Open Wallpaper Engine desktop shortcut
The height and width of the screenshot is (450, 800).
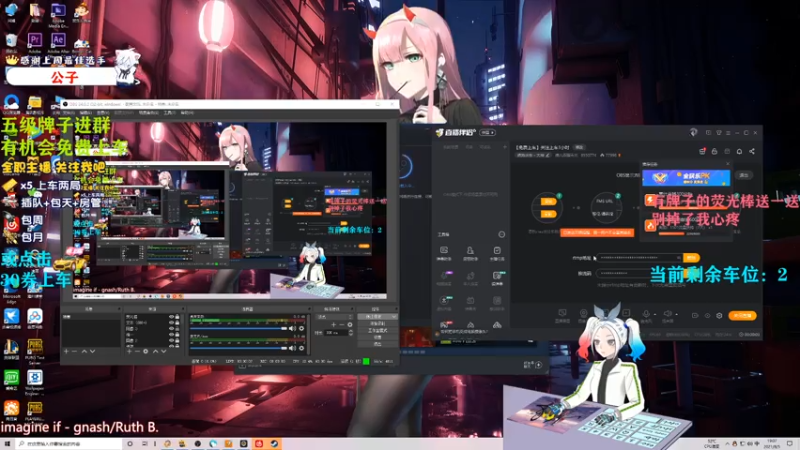click(x=35, y=379)
